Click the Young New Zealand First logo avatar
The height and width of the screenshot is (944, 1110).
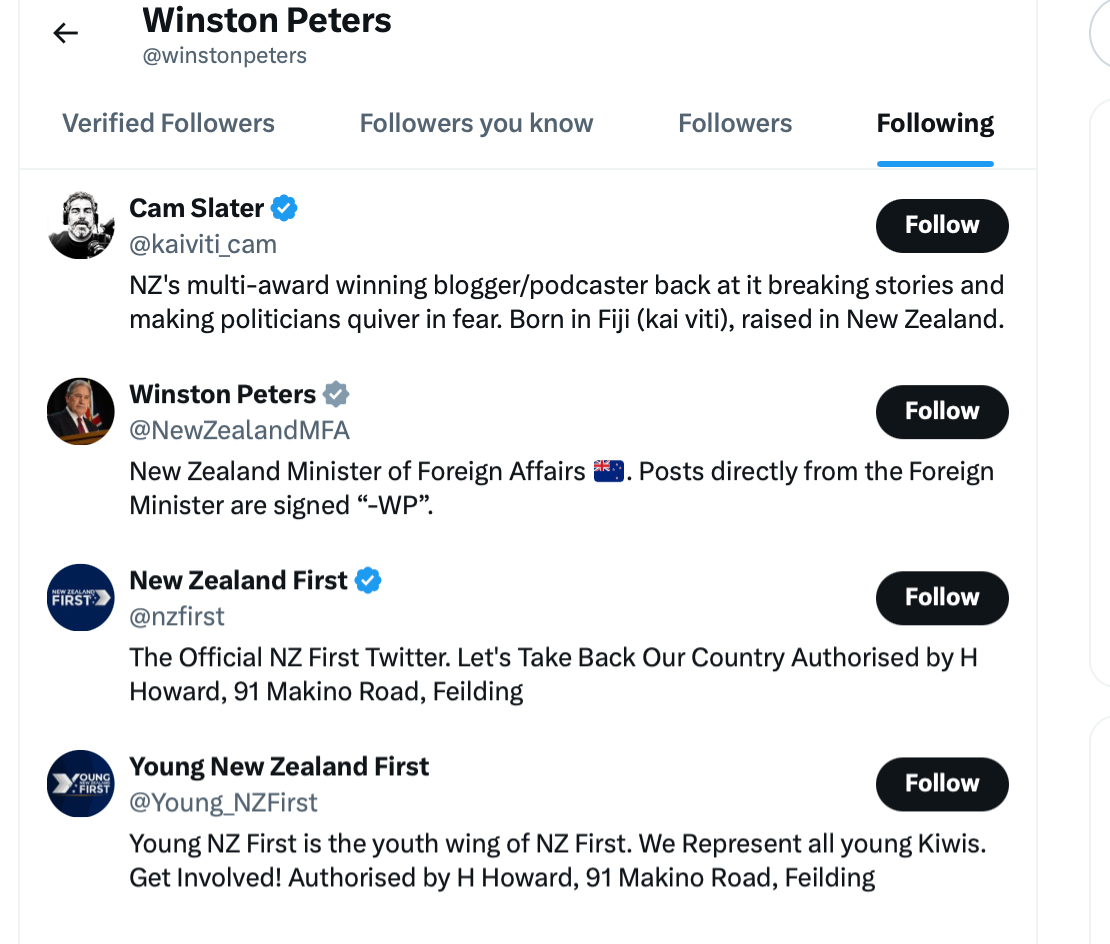(x=80, y=783)
